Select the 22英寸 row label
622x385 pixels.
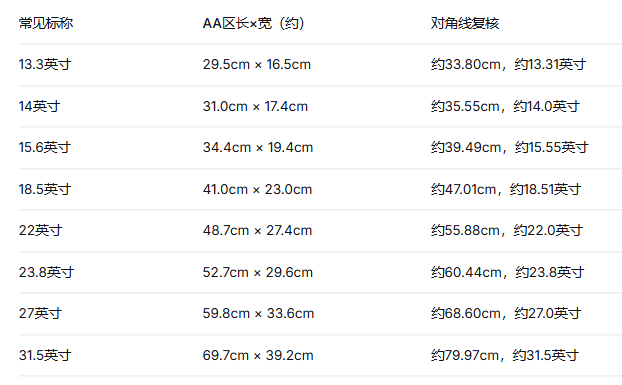pyautogui.click(x=40, y=230)
